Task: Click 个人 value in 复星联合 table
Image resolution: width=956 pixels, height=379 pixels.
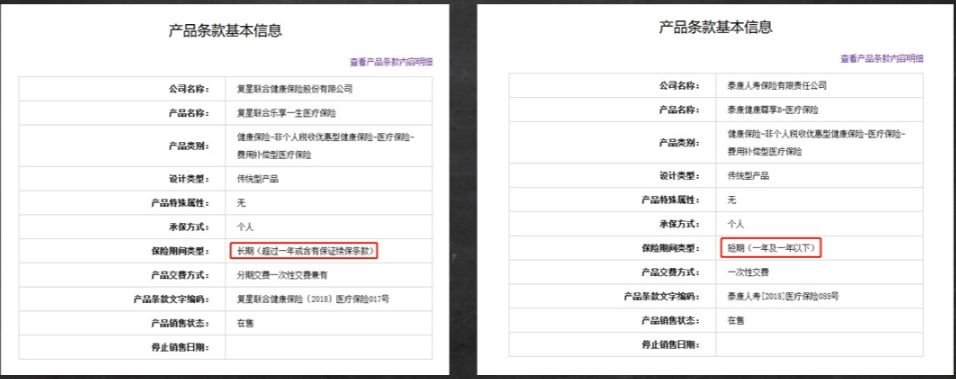Action: tap(245, 227)
